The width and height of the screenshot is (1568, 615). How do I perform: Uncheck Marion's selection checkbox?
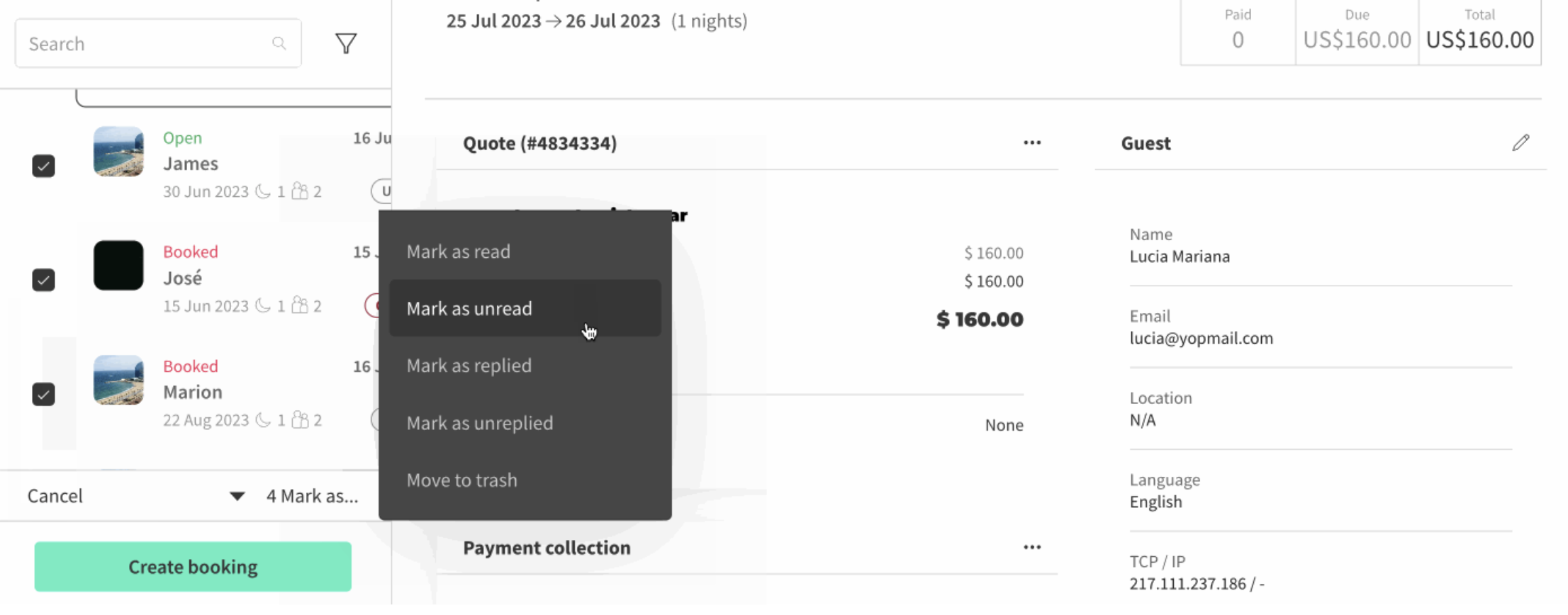point(43,395)
